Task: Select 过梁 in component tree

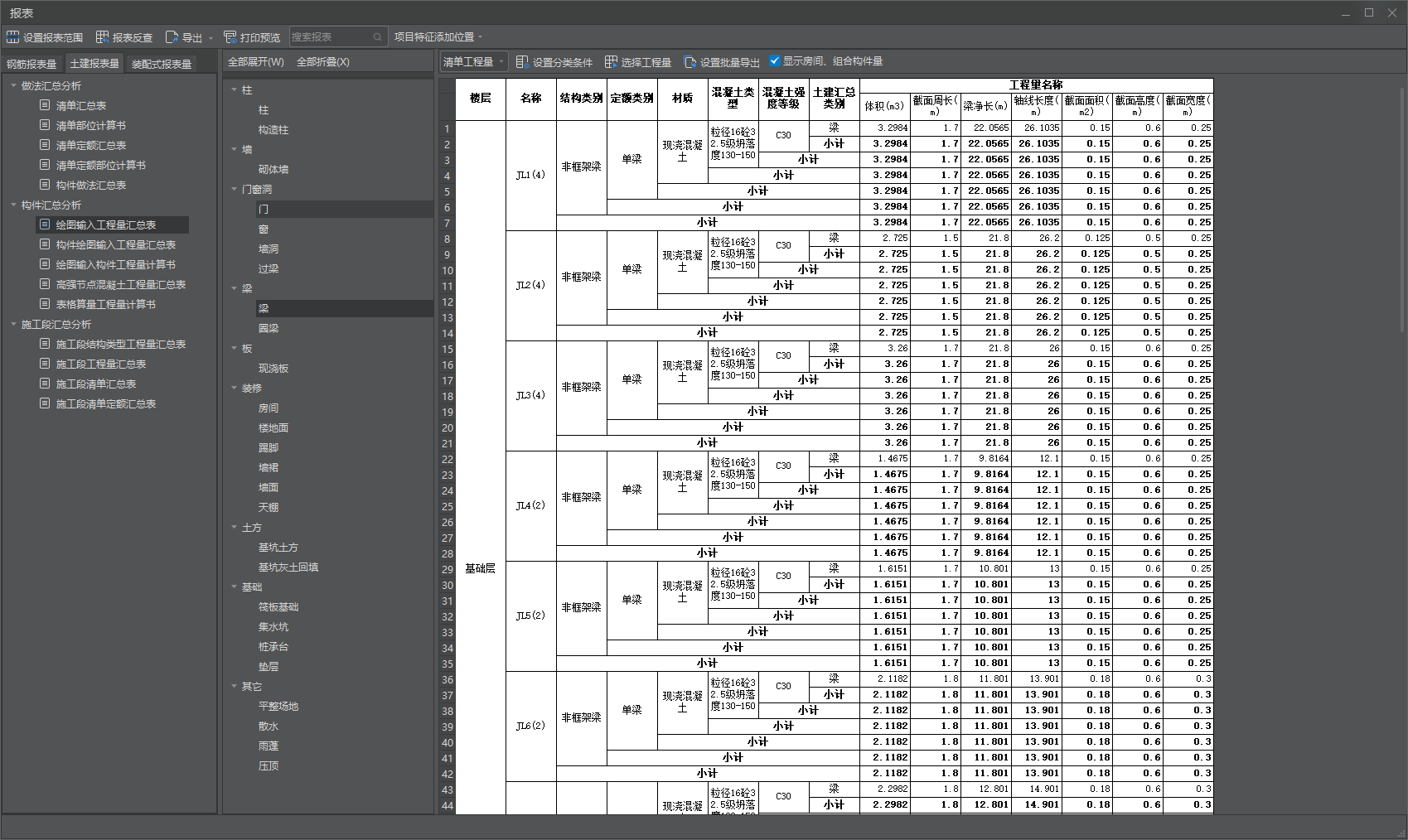Action: coord(269,268)
